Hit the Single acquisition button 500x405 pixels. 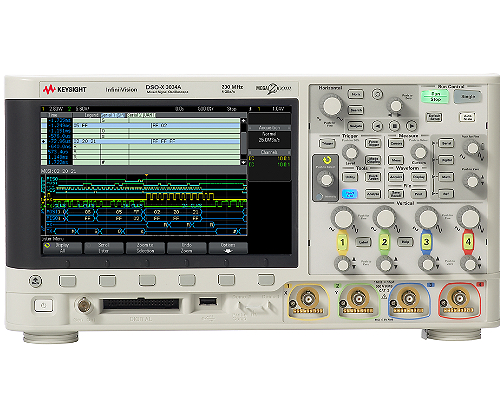pos(468,97)
